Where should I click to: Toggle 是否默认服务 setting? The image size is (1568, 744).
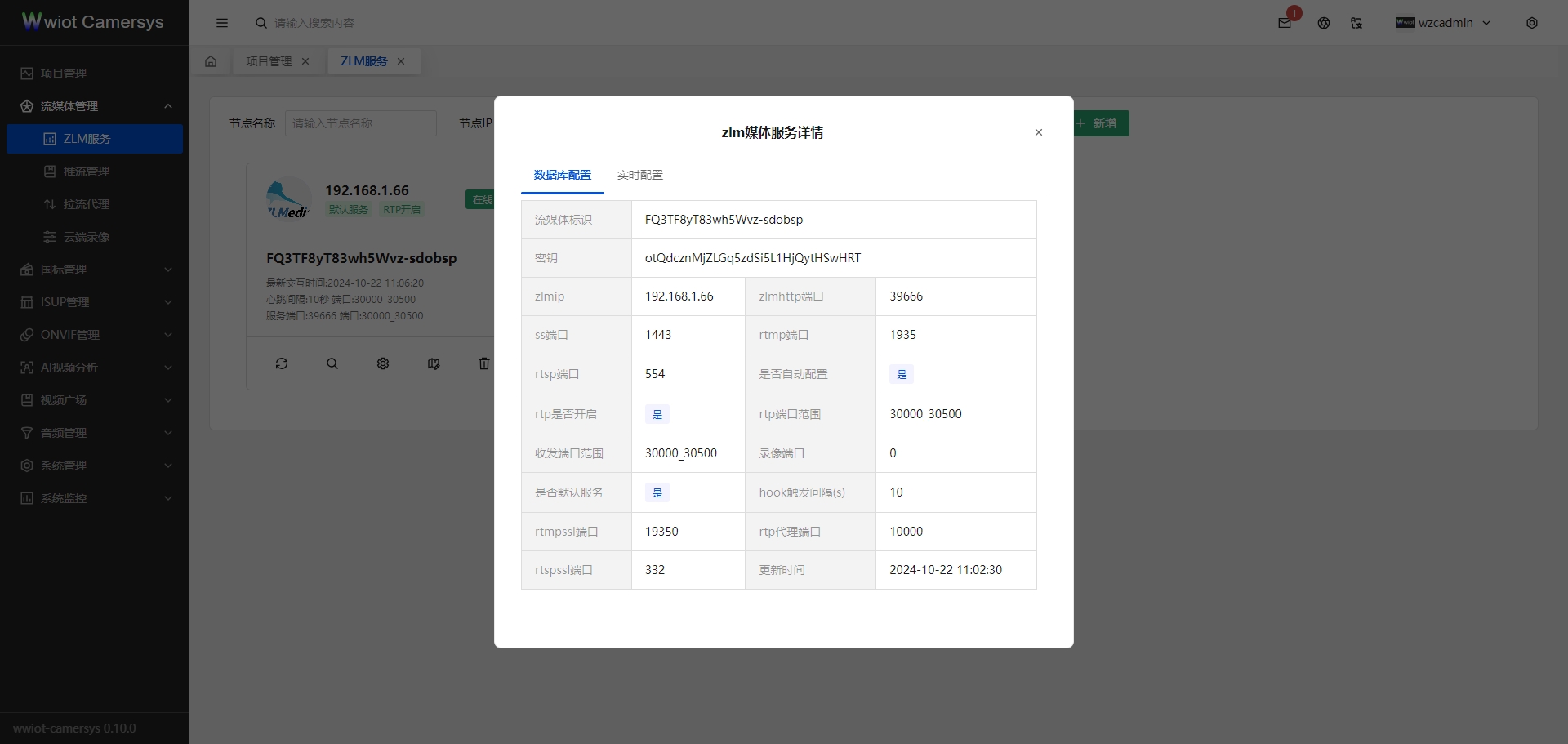[x=657, y=492]
